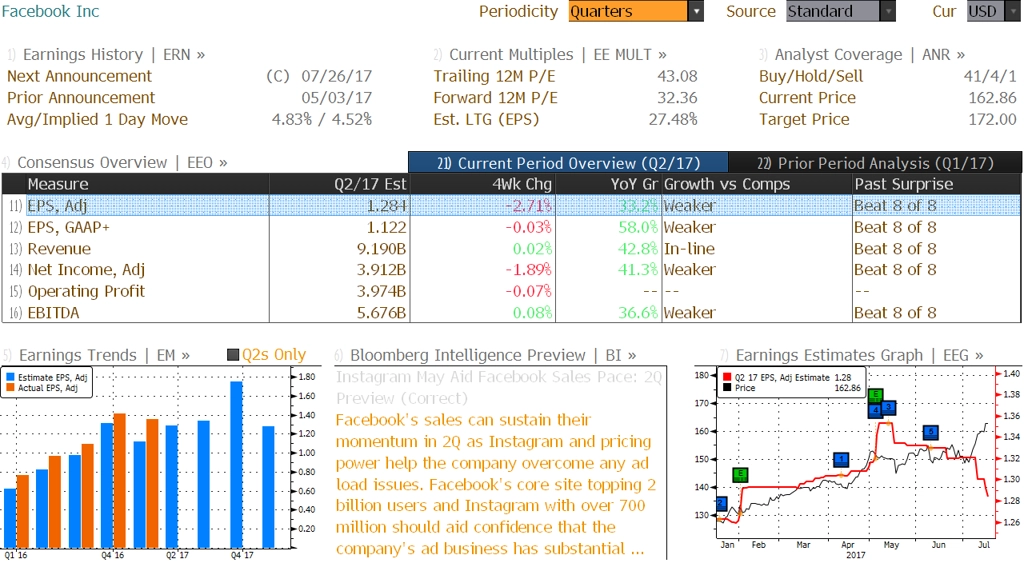Click Prior Announcement date 05/03/17
The image size is (1024, 563).
(x=336, y=98)
